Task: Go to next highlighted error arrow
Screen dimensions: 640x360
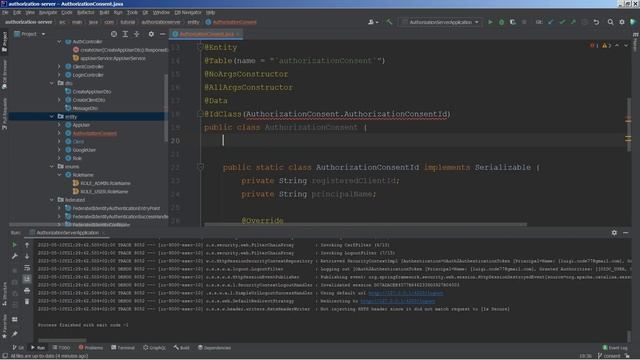Action: coord(626,45)
